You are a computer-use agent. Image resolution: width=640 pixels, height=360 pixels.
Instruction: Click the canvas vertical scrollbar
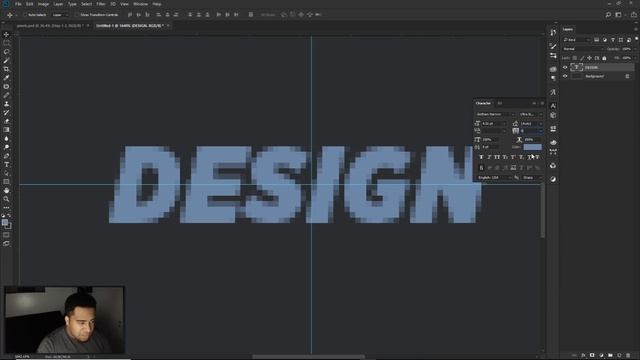[x=542, y=210]
